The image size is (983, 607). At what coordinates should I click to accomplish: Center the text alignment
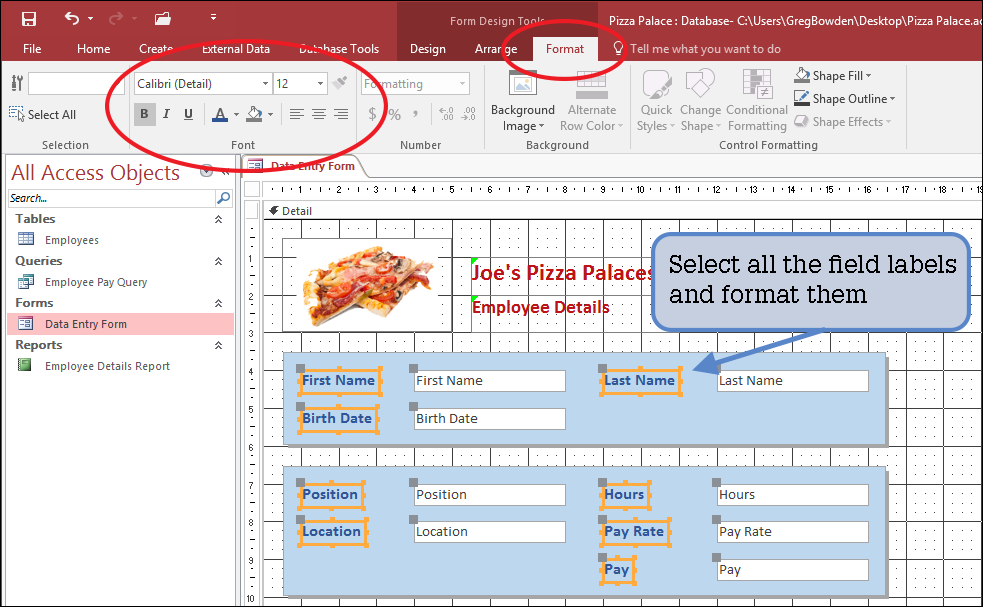pyautogui.click(x=319, y=114)
